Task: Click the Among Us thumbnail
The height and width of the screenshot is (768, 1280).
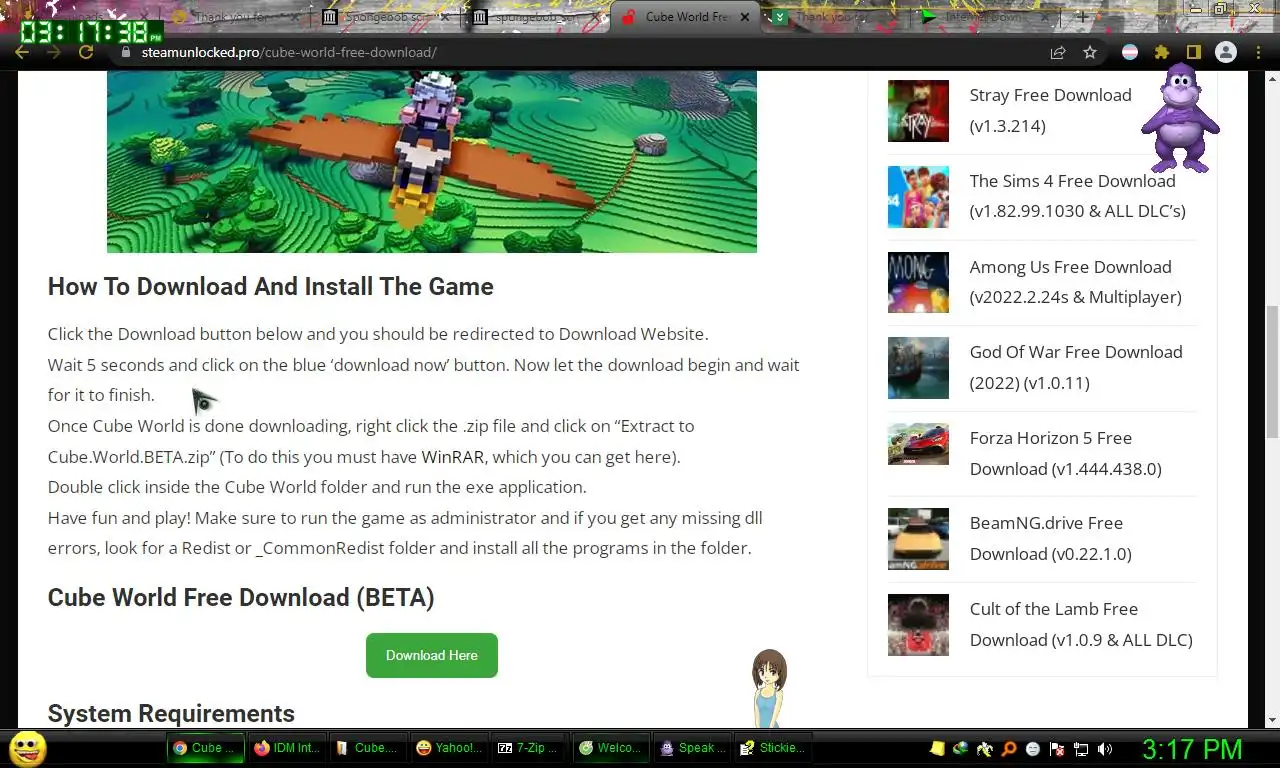Action: pyautogui.click(x=918, y=283)
